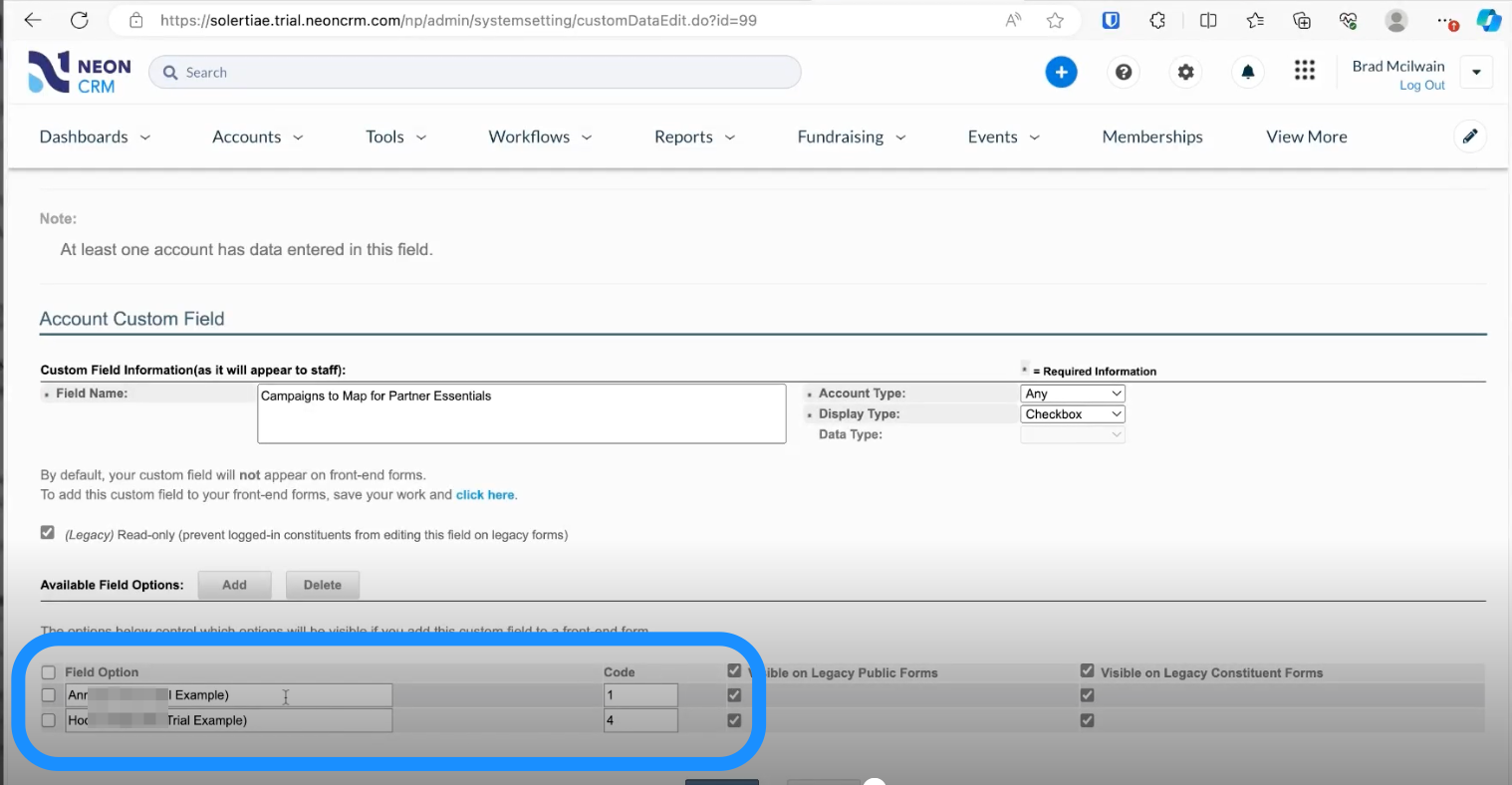This screenshot has height=785, width=1512.
Task: View notifications bell icon
Action: click(x=1247, y=72)
